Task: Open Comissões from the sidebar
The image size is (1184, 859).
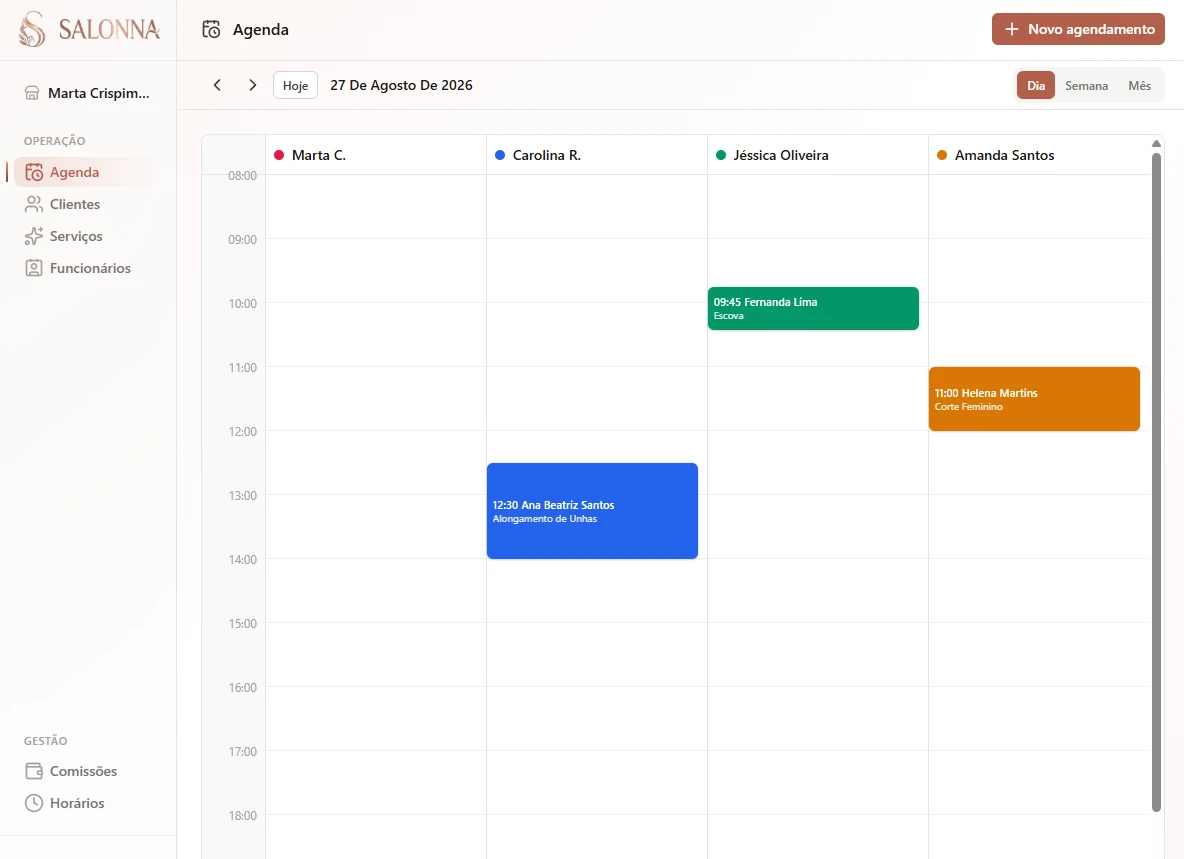Action: 85,771
